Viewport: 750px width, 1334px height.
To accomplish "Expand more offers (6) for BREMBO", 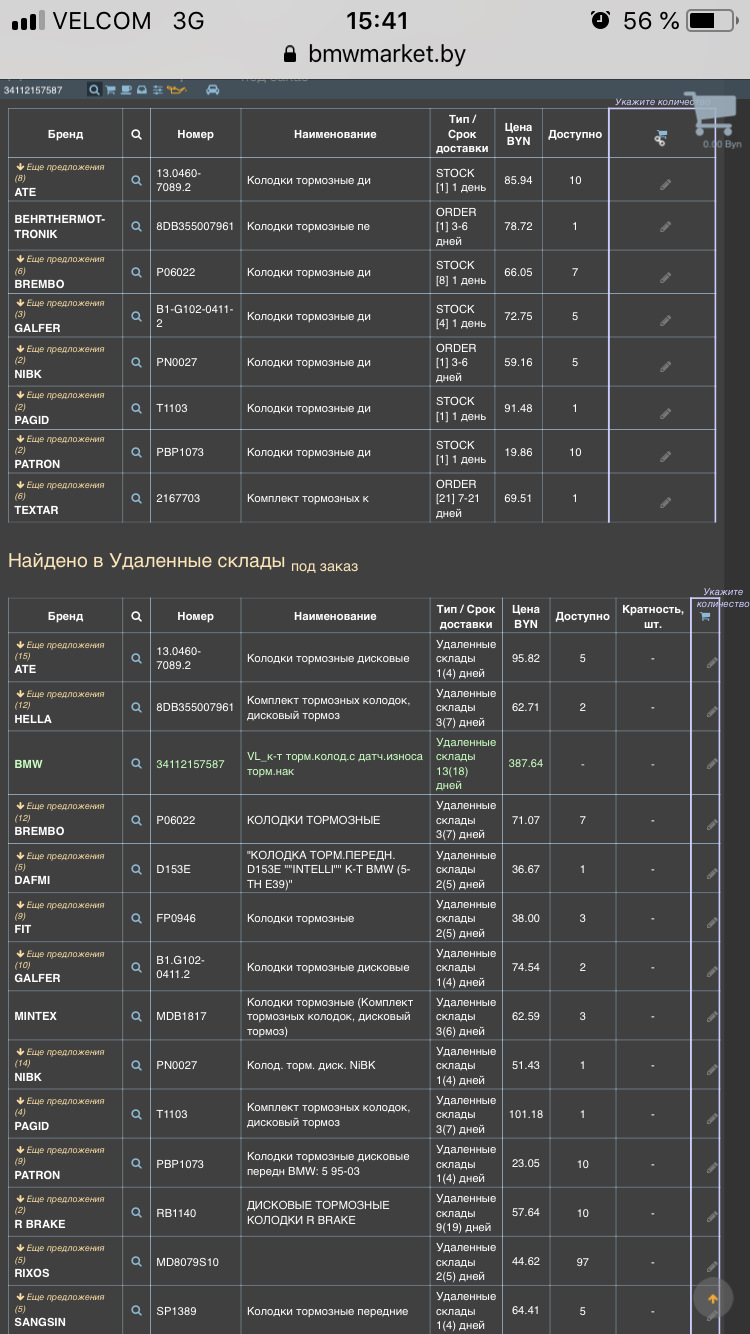I will point(59,264).
